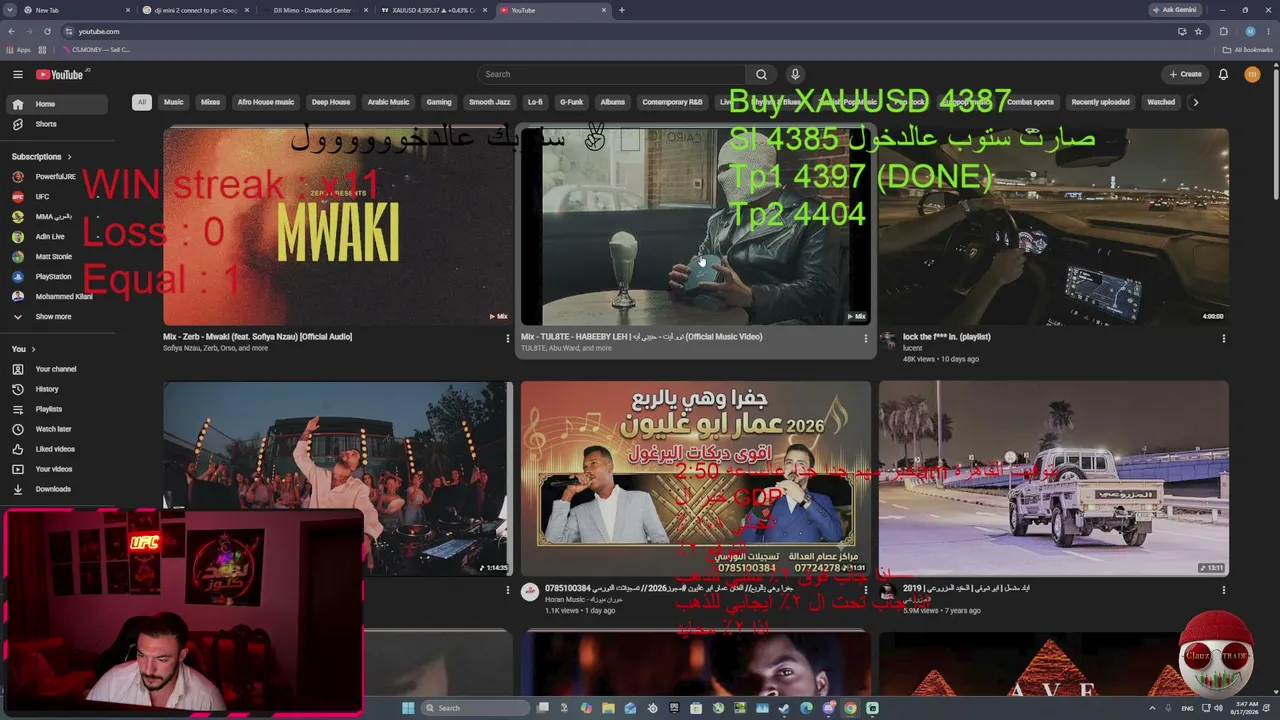Open the notifications bell
Viewport: 1280px width, 720px height.
click(x=1223, y=74)
